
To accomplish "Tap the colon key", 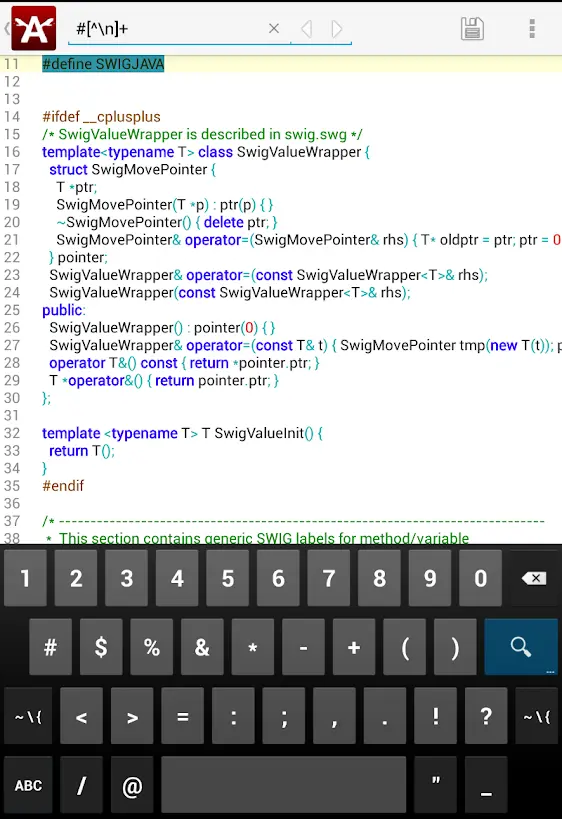I will pos(233,716).
